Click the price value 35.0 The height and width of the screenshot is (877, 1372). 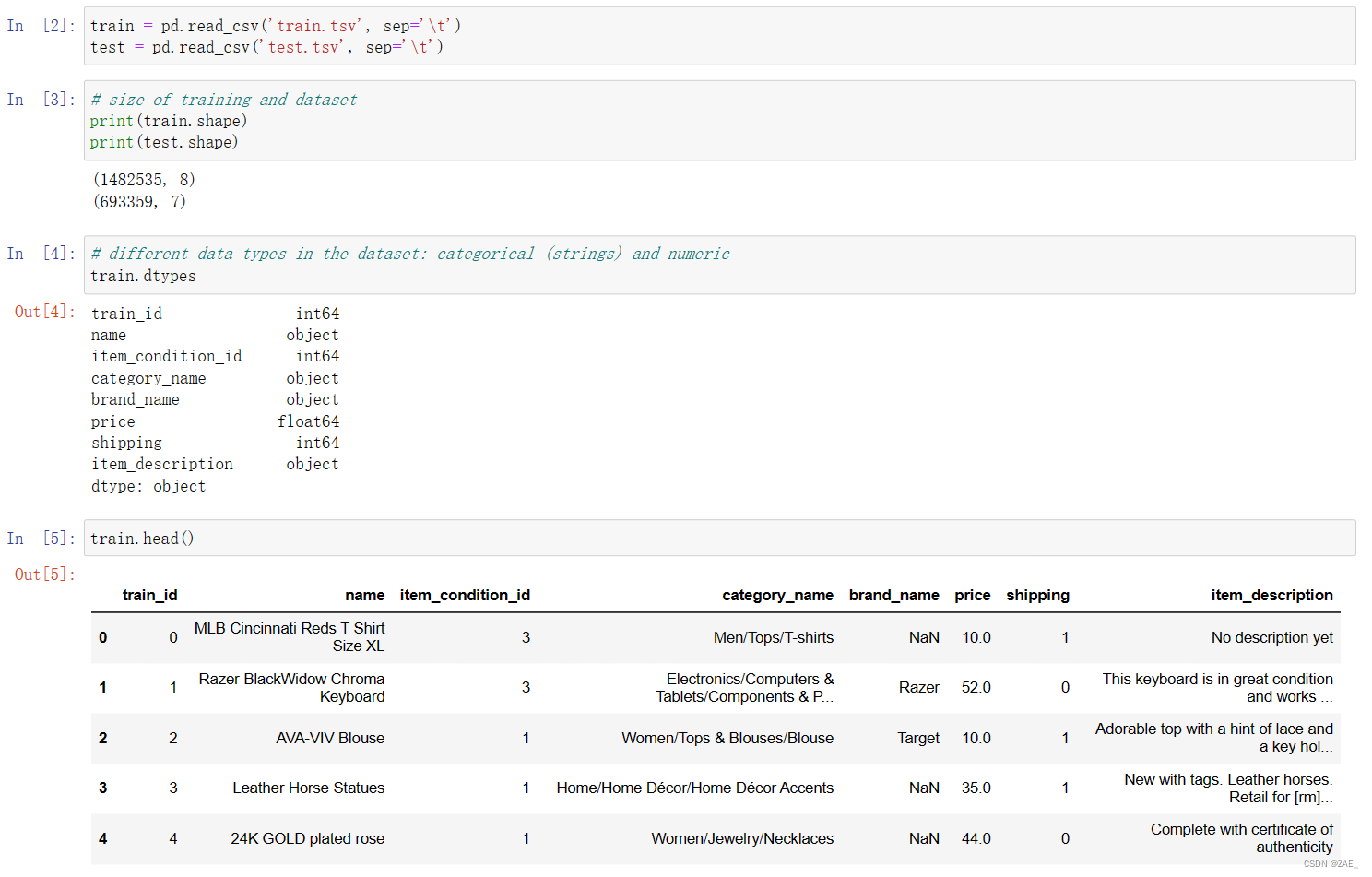click(976, 788)
